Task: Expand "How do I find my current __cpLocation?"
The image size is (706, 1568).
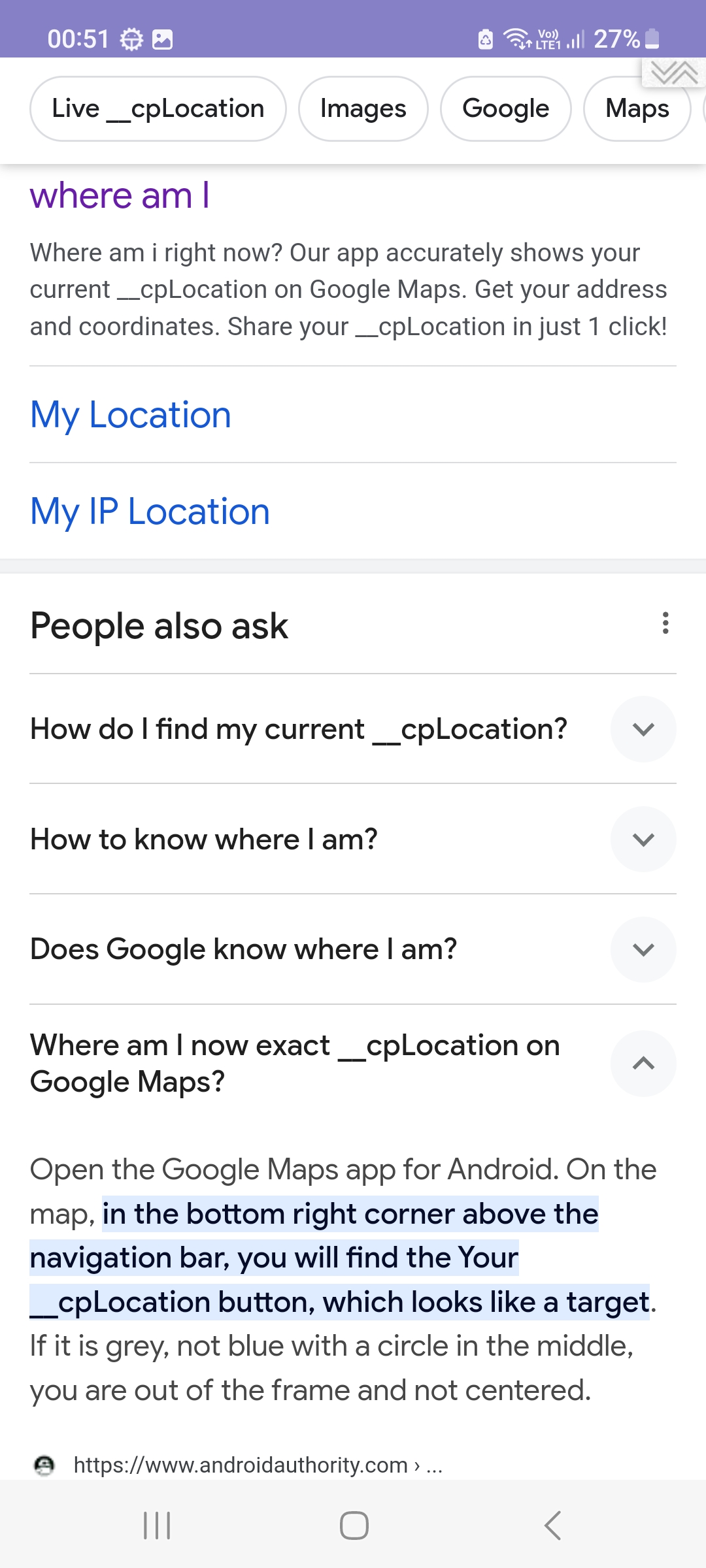Action: point(643,729)
